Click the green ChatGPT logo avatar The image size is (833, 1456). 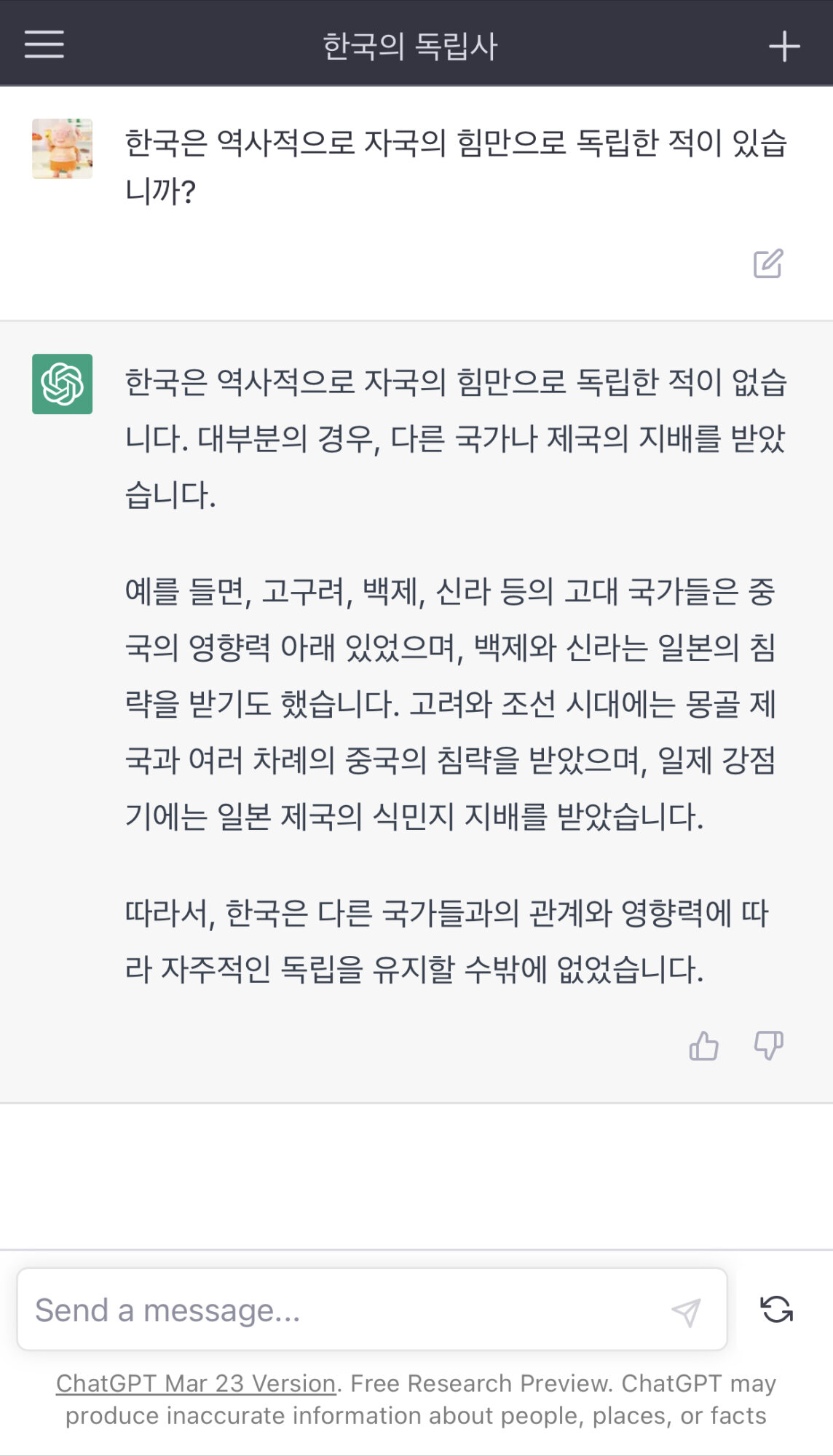63,384
